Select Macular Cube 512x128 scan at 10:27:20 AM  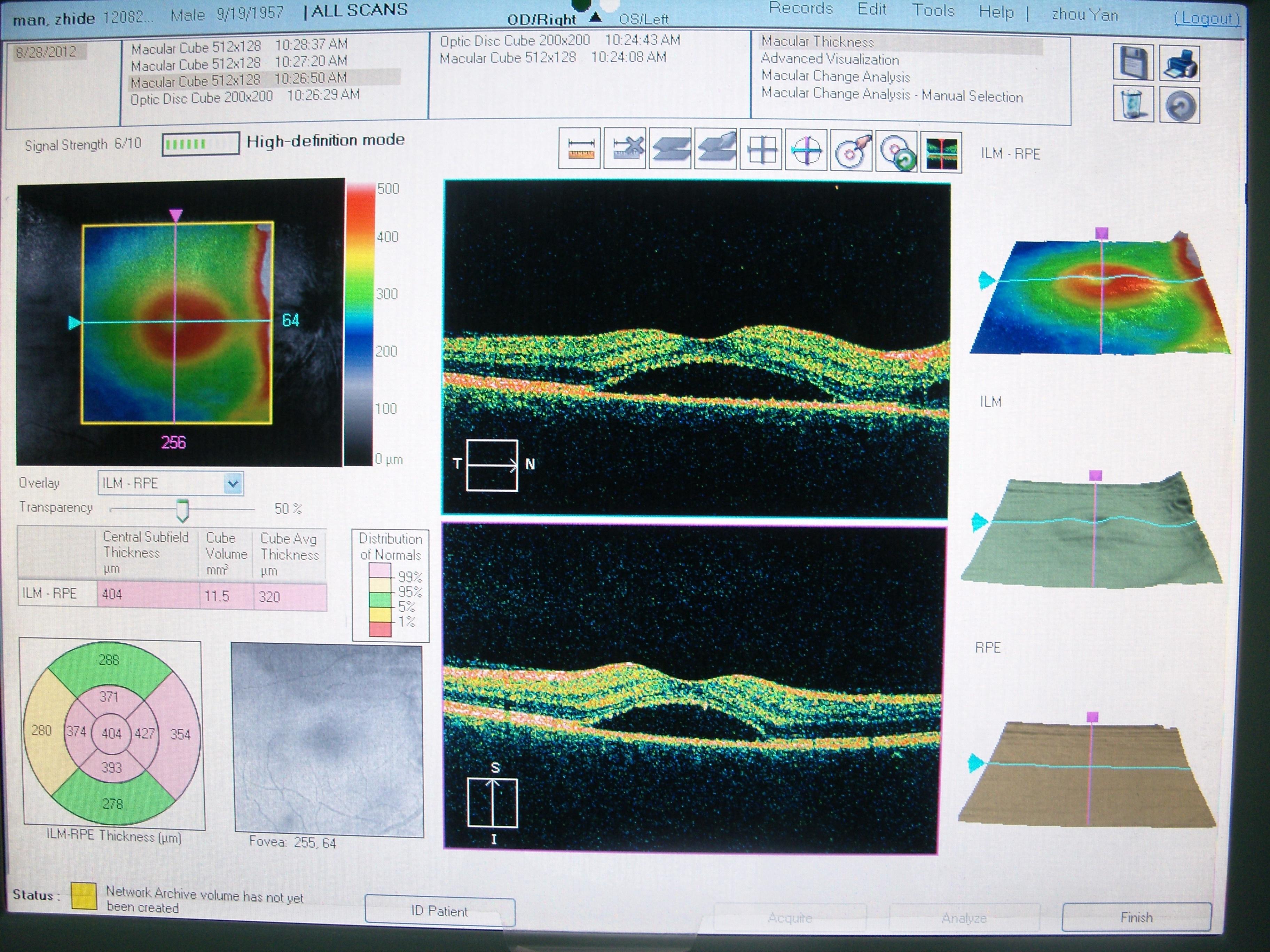(x=239, y=62)
